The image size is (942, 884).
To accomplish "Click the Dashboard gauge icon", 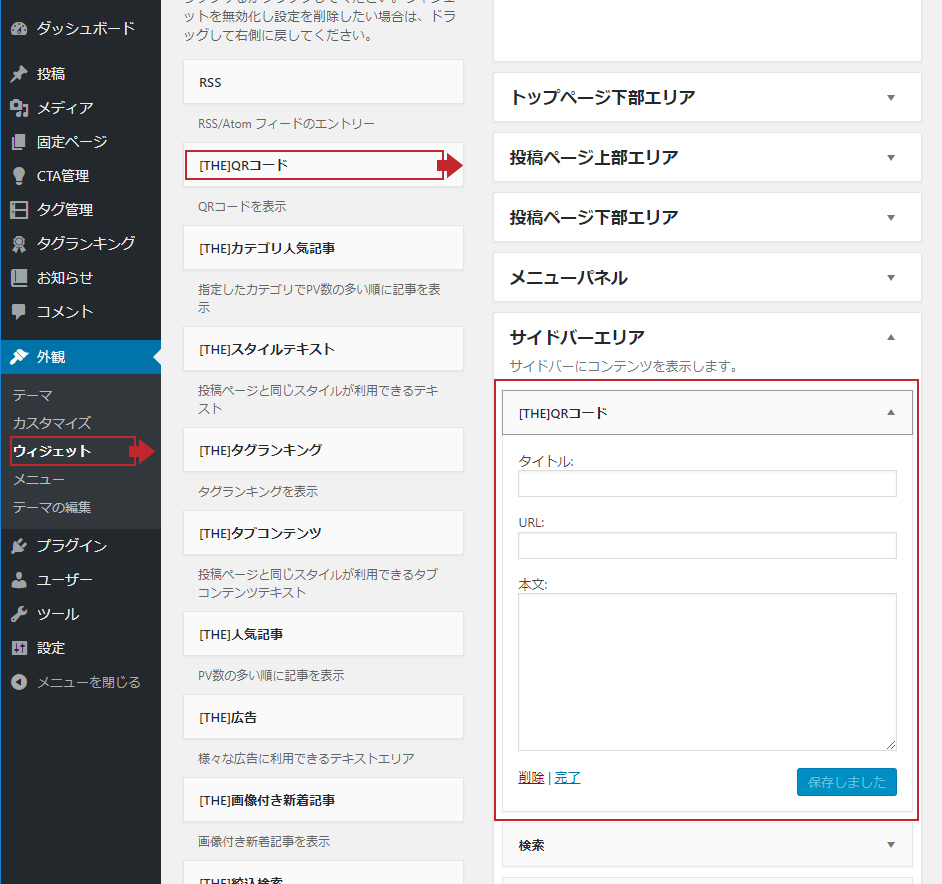I will [x=18, y=29].
